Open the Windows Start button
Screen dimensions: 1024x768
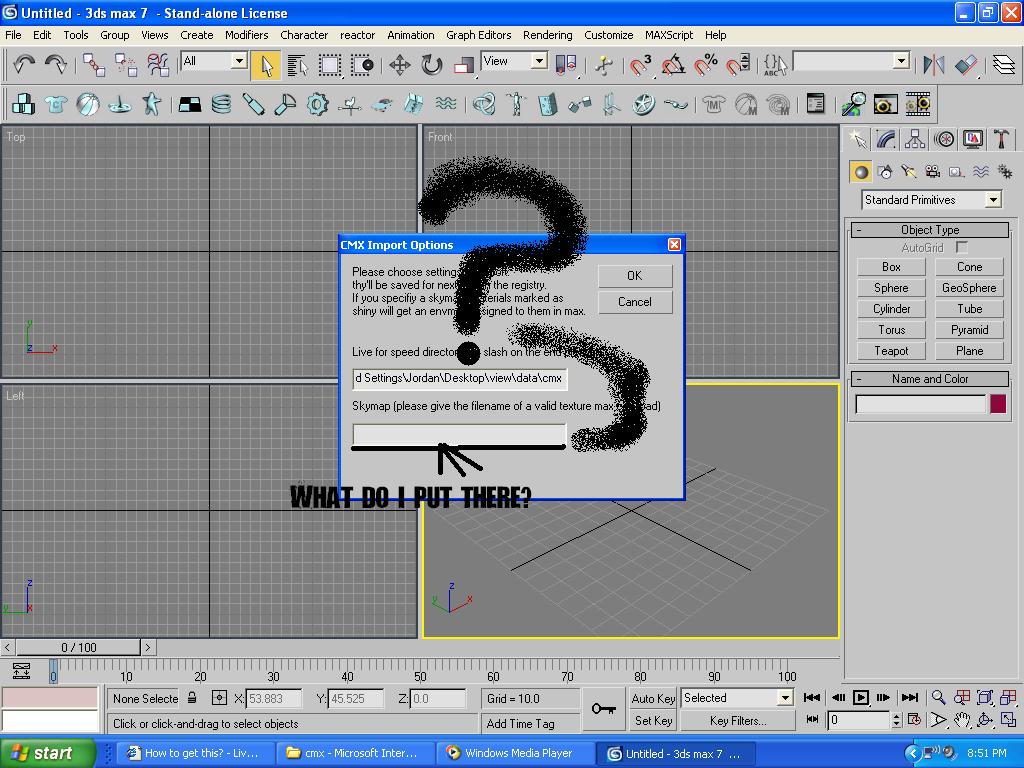(48, 753)
